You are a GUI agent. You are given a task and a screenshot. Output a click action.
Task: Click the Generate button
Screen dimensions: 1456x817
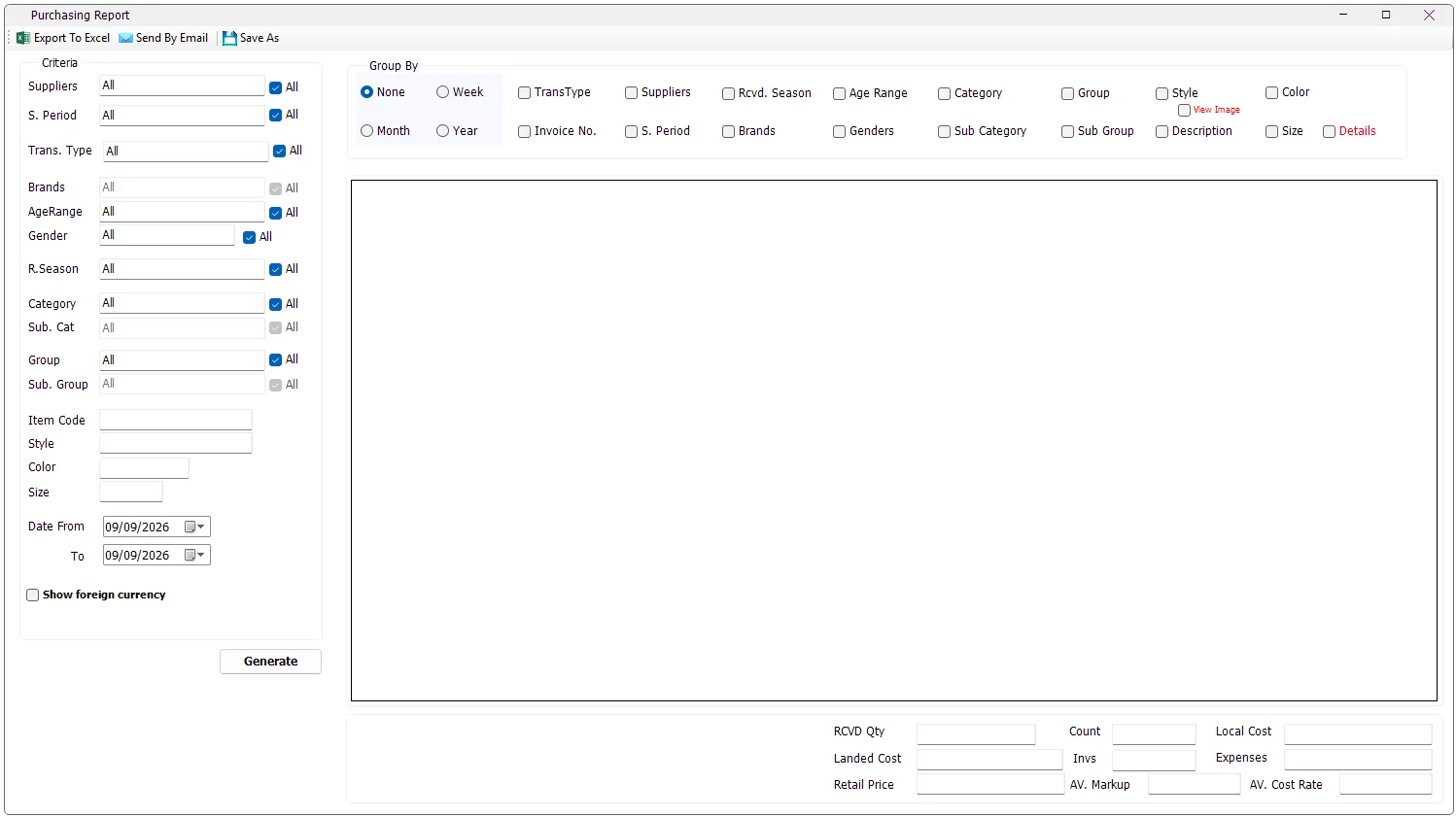[x=270, y=662]
